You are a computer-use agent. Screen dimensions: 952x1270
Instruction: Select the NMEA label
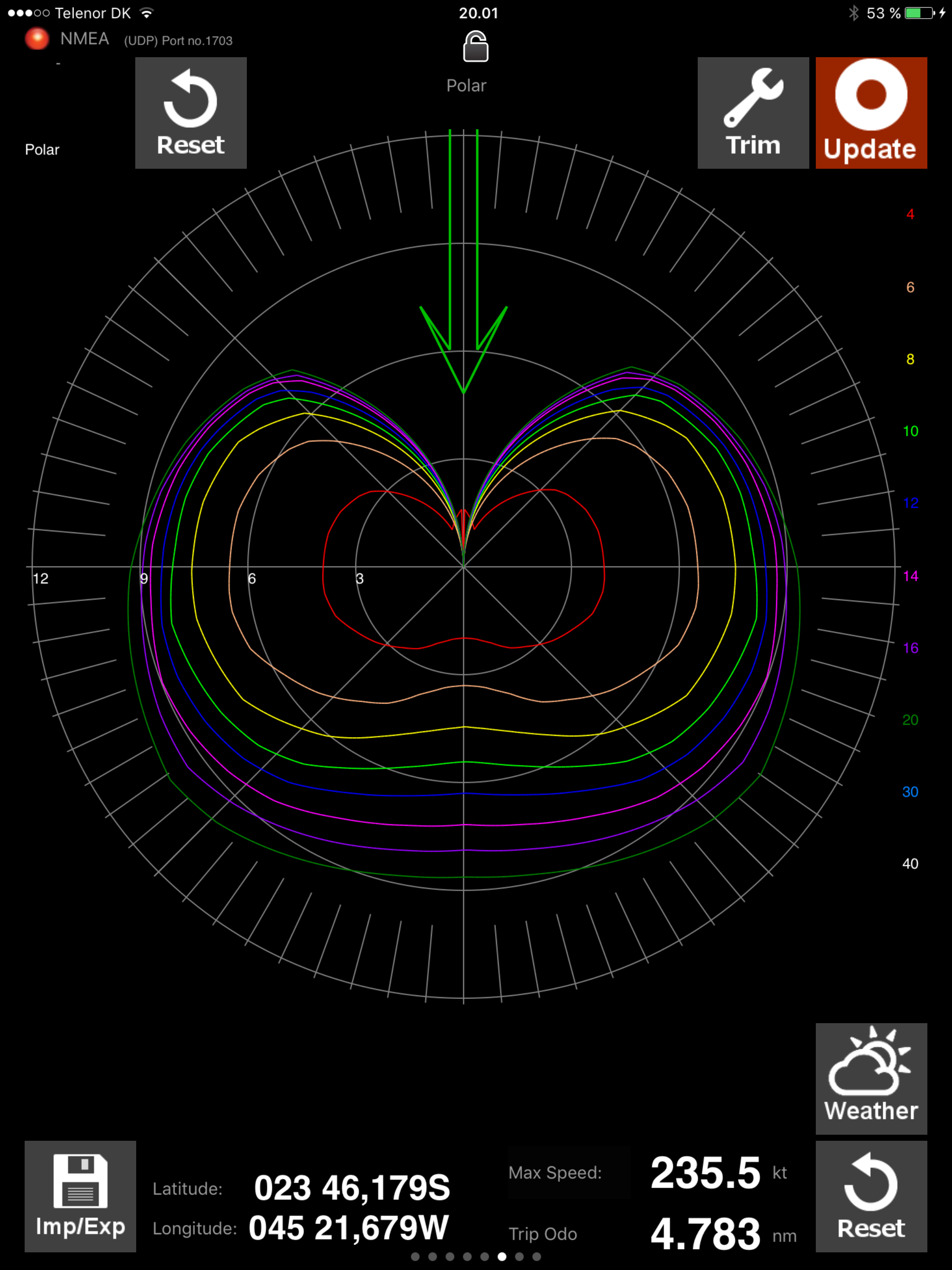click(x=85, y=39)
